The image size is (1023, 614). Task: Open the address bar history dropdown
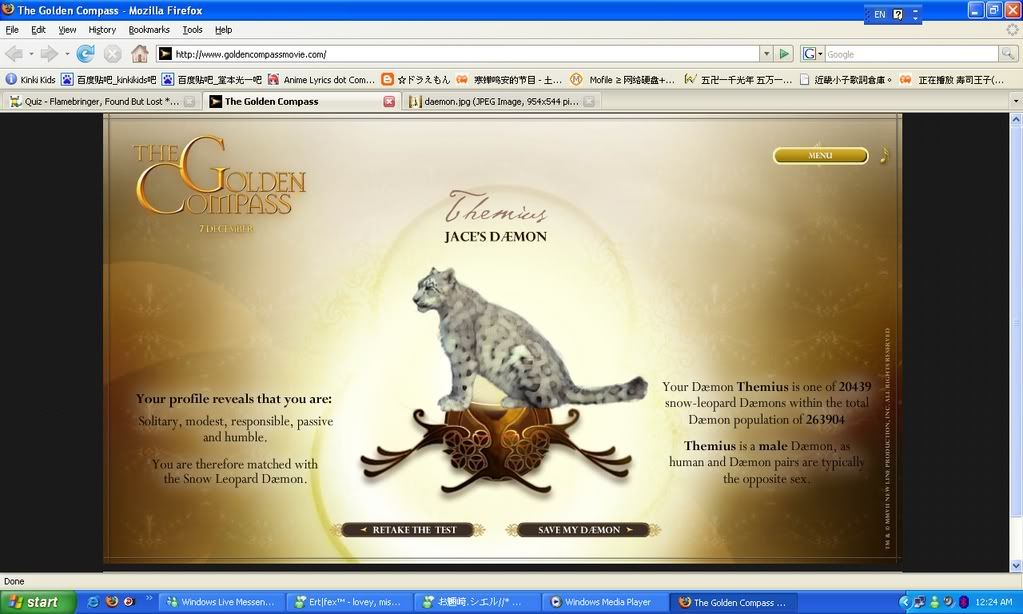click(x=766, y=54)
